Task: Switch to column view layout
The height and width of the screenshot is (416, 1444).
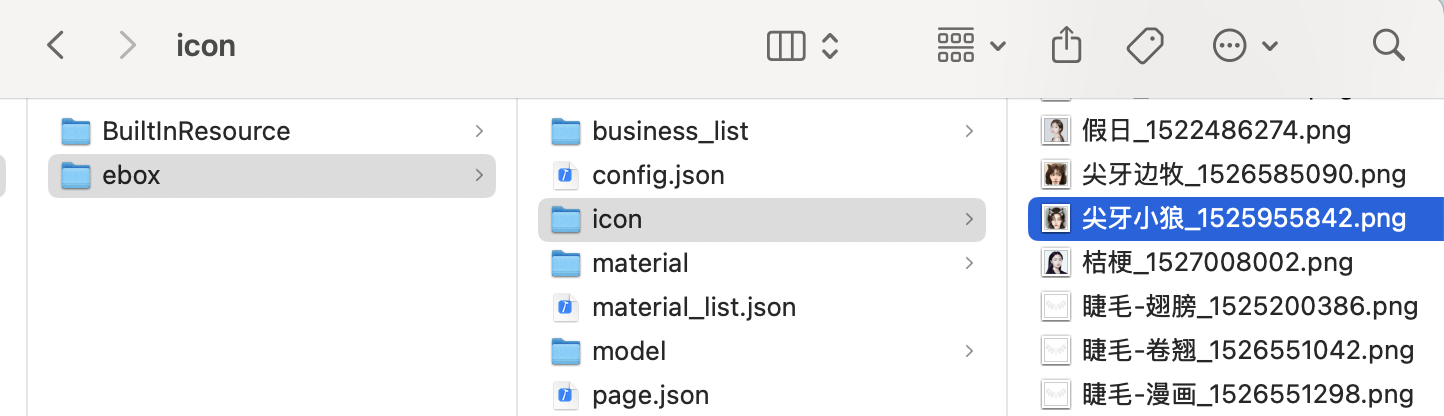Action: click(x=786, y=45)
